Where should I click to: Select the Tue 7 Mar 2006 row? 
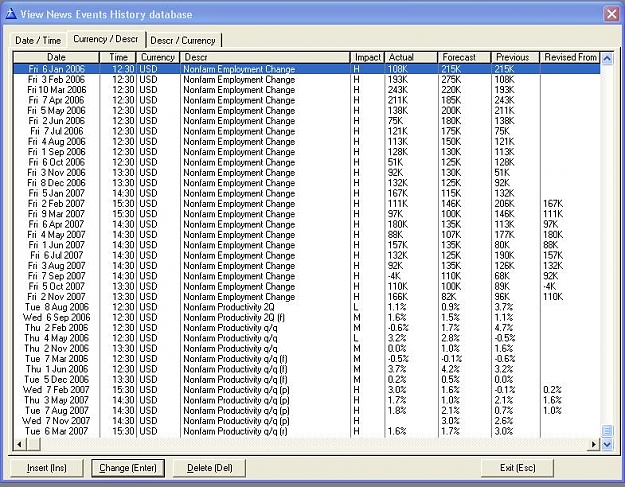tap(307, 359)
